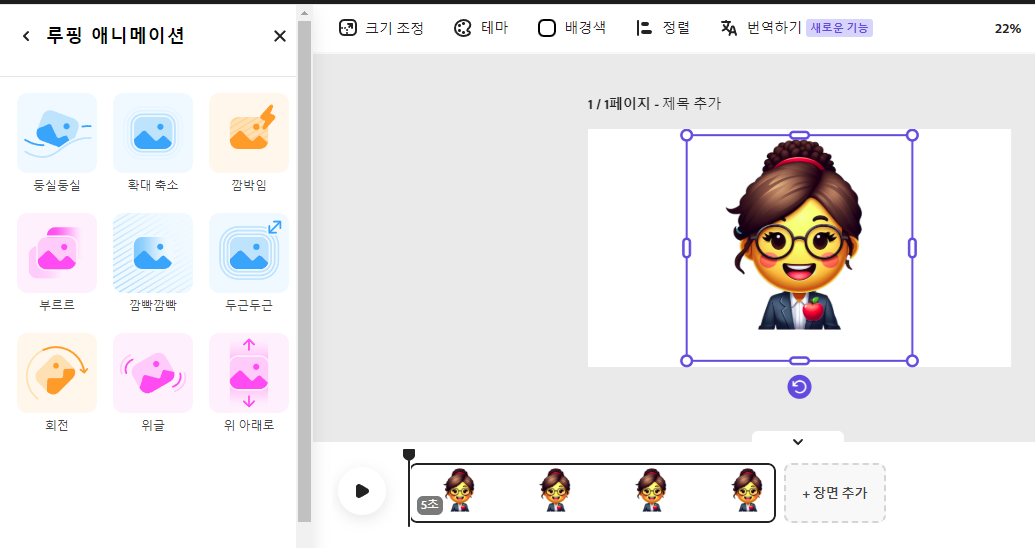The width and height of the screenshot is (1035, 548).
Task: Apply the 깜빡깜빡 blink animation
Action: click(153, 253)
